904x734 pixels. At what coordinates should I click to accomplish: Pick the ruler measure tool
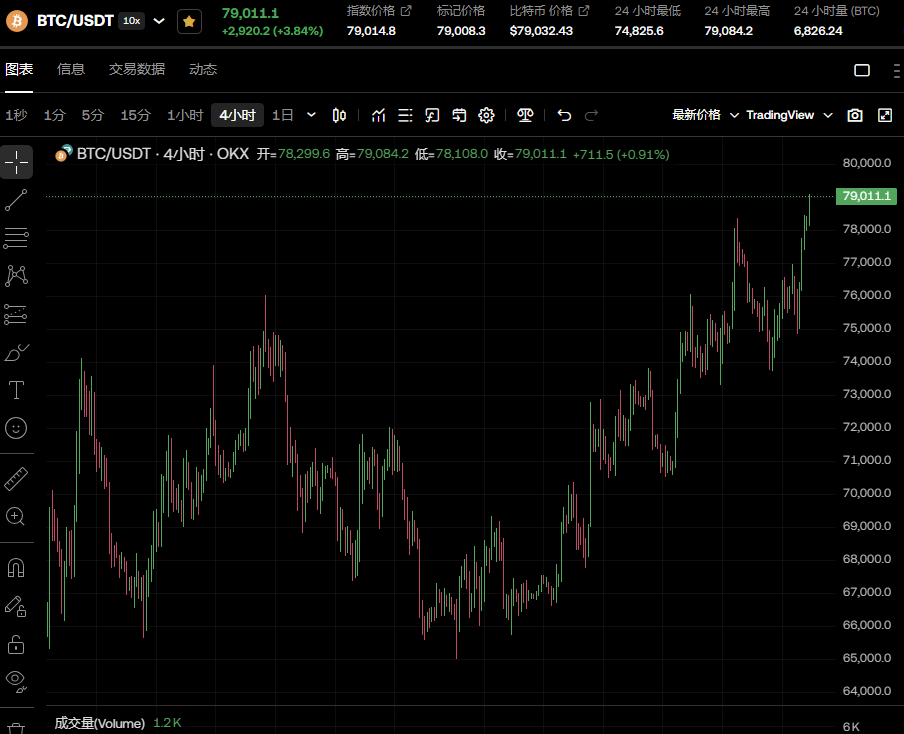(x=16, y=479)
